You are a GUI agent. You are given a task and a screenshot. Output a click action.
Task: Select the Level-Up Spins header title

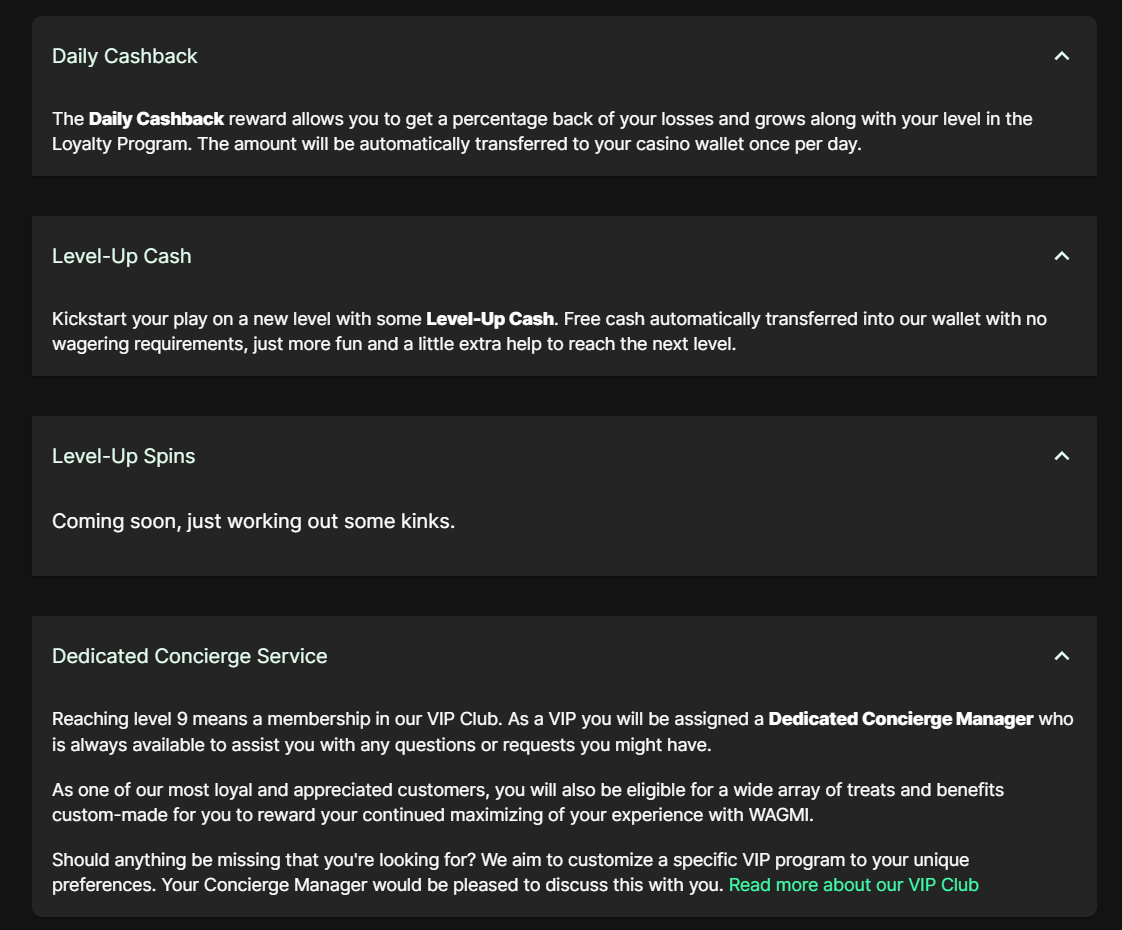pyautogui.click(x=123, y=456)
